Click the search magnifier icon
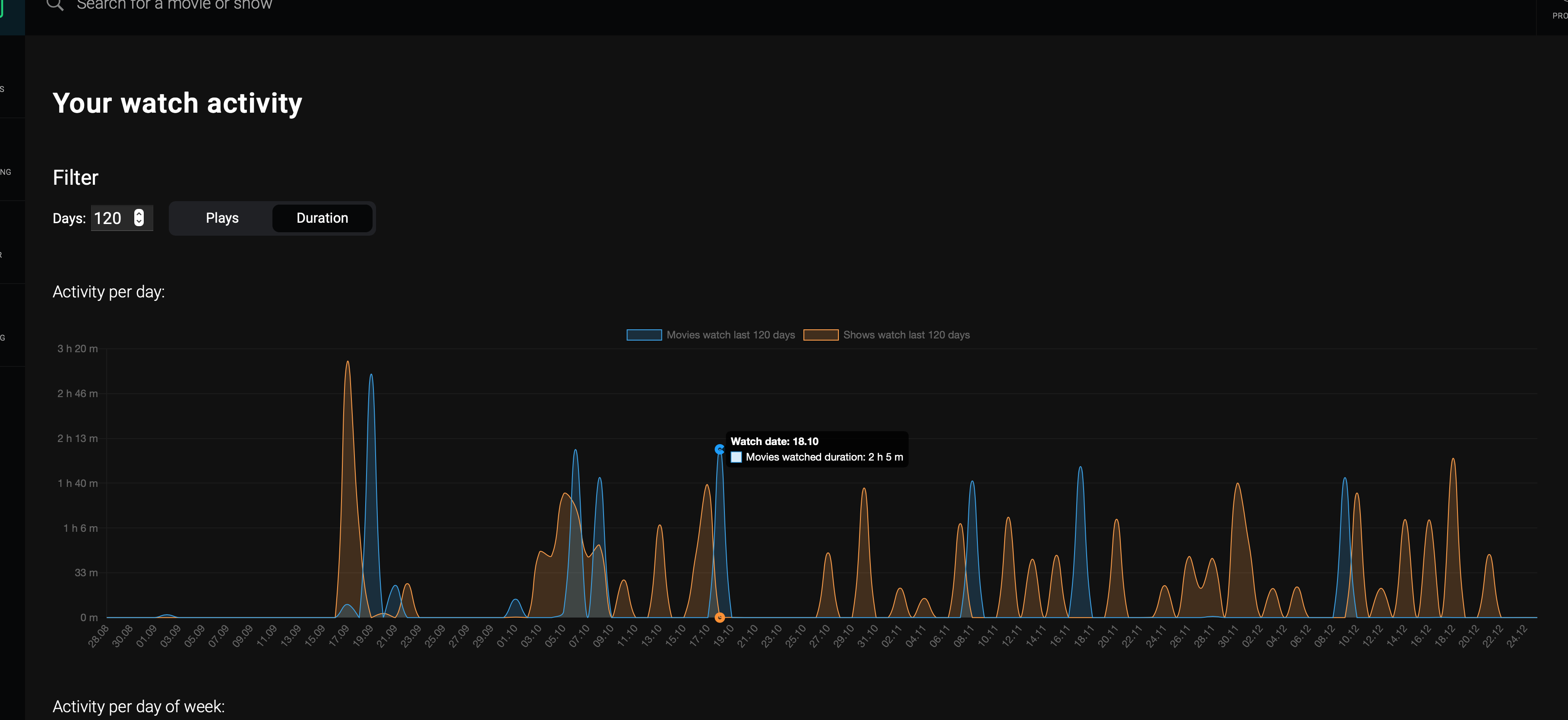This screenshot has height=720, width=1568. click(x=55, y=5)
